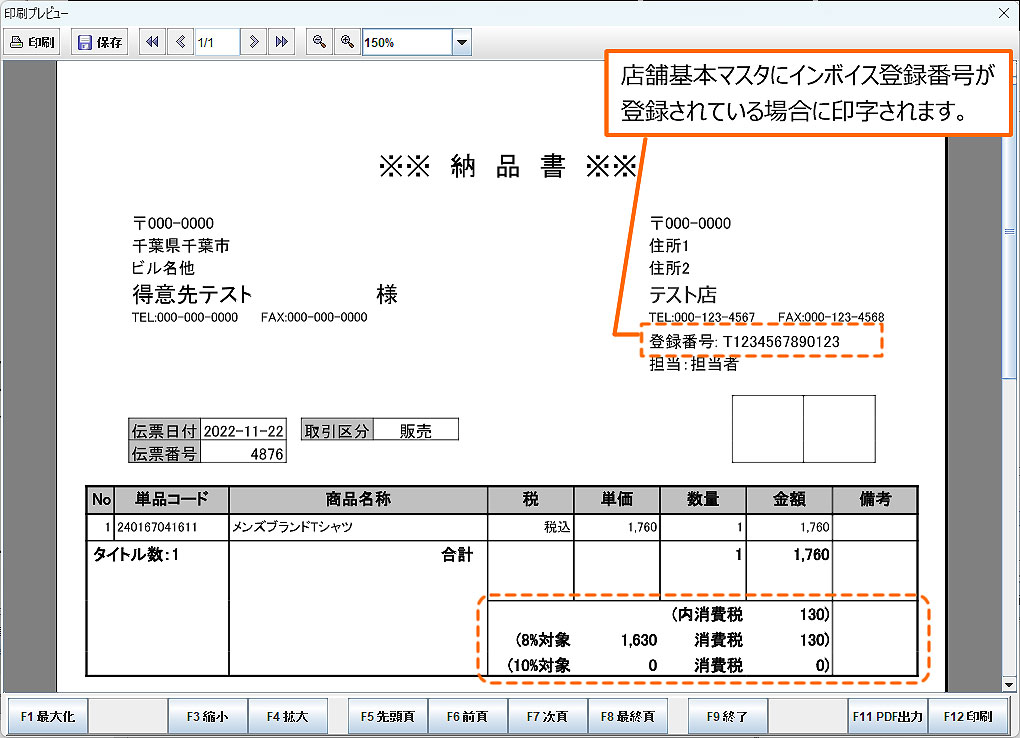Jump to first page with double-left arrow
1020x738 pixels.
pyautogui.click(x=152, y=43)
